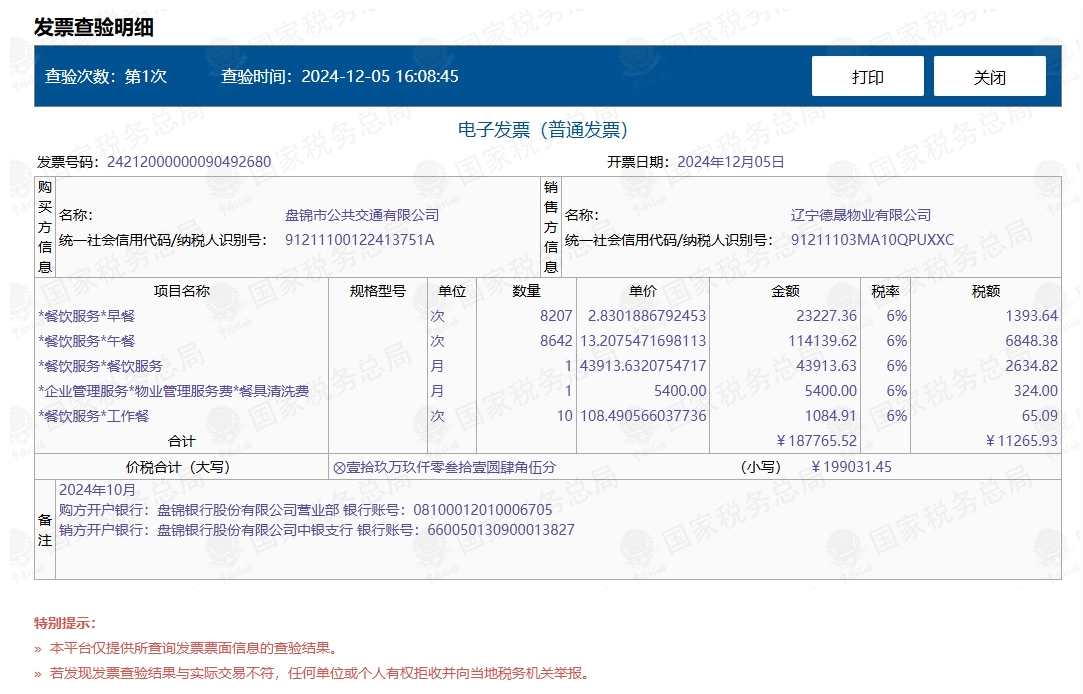Select tax value 324.00

click(x=1035, y=391)
